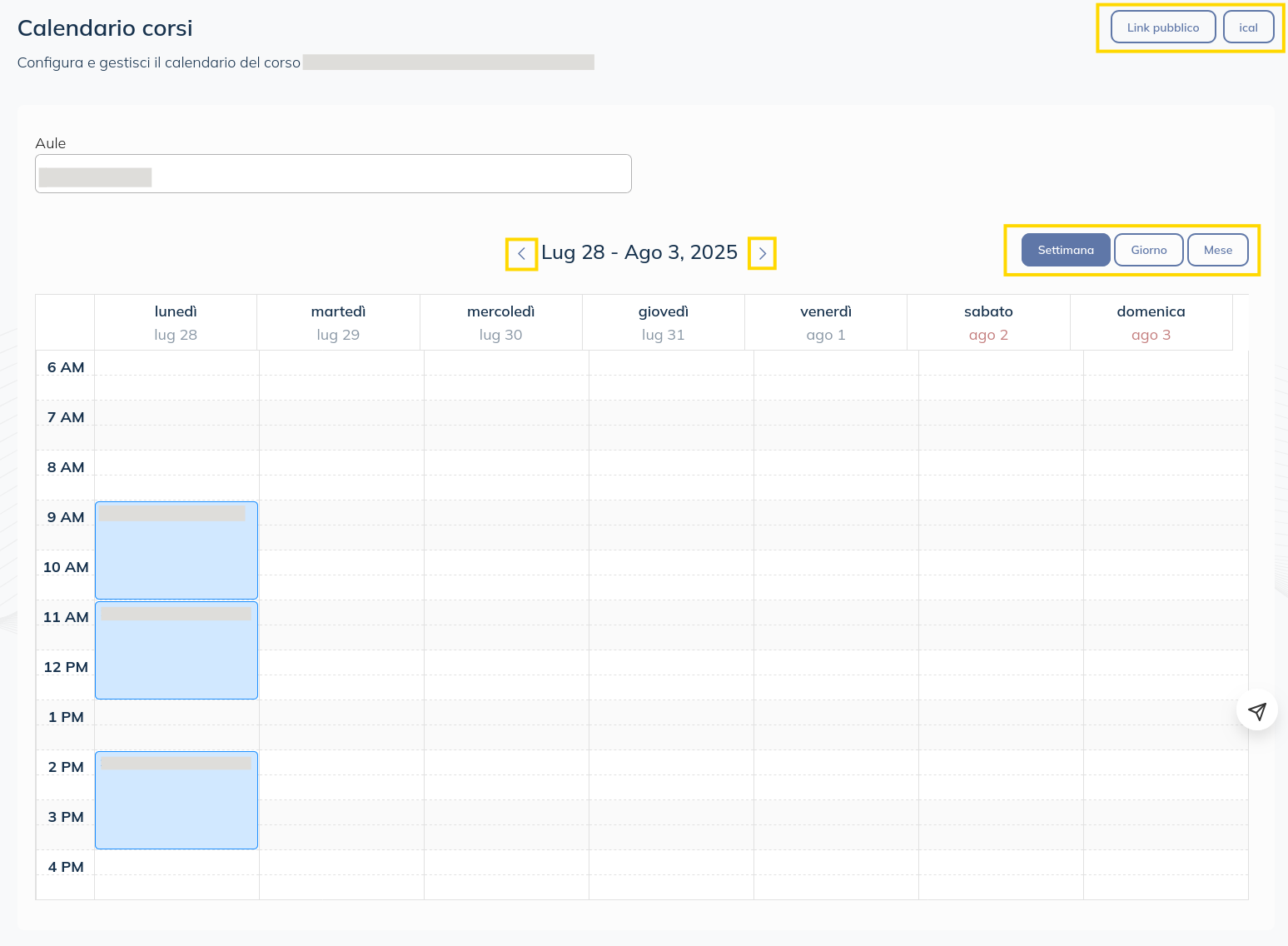Advance to the next week using the right chevron
Screen dimensions: 1288x946
pyautogui.click(x=762, y=254)
